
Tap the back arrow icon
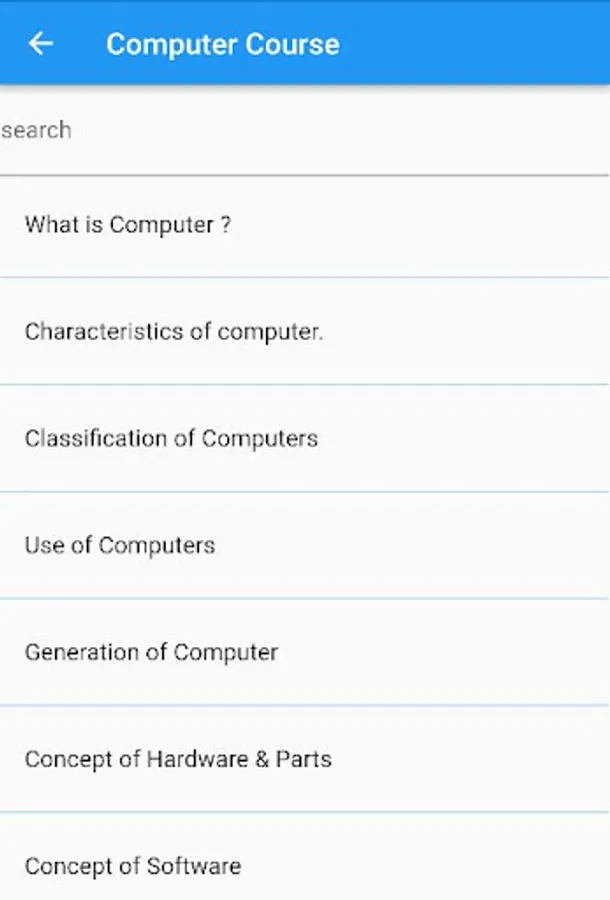(x=41, y=44)
